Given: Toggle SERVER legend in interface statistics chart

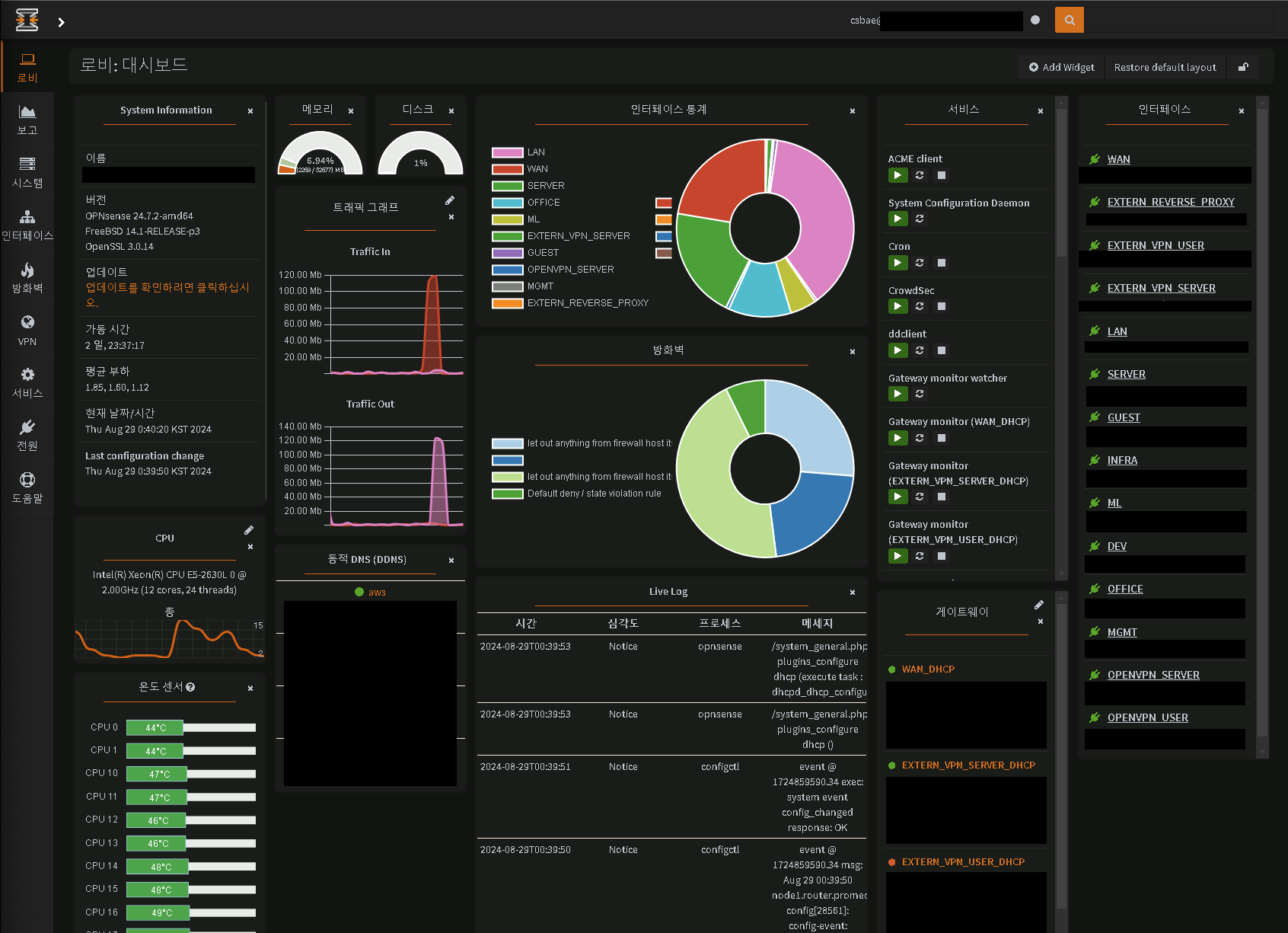Looking at the screenshot, I should coord(546,186).
